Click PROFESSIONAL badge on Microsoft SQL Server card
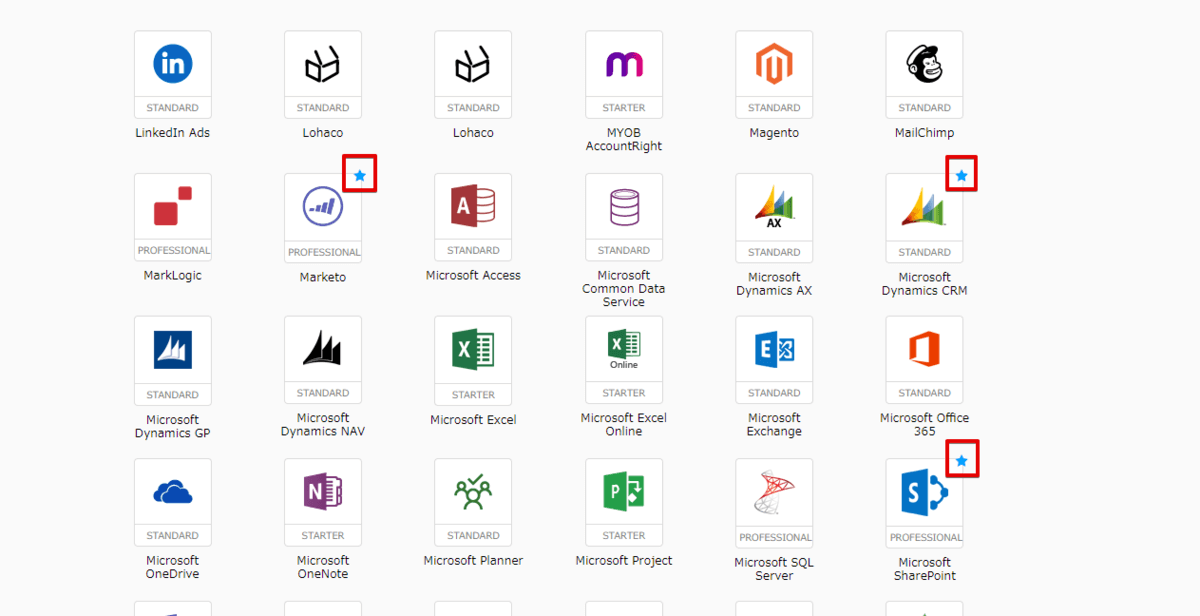1200x616 pixels. pos(774,538)
